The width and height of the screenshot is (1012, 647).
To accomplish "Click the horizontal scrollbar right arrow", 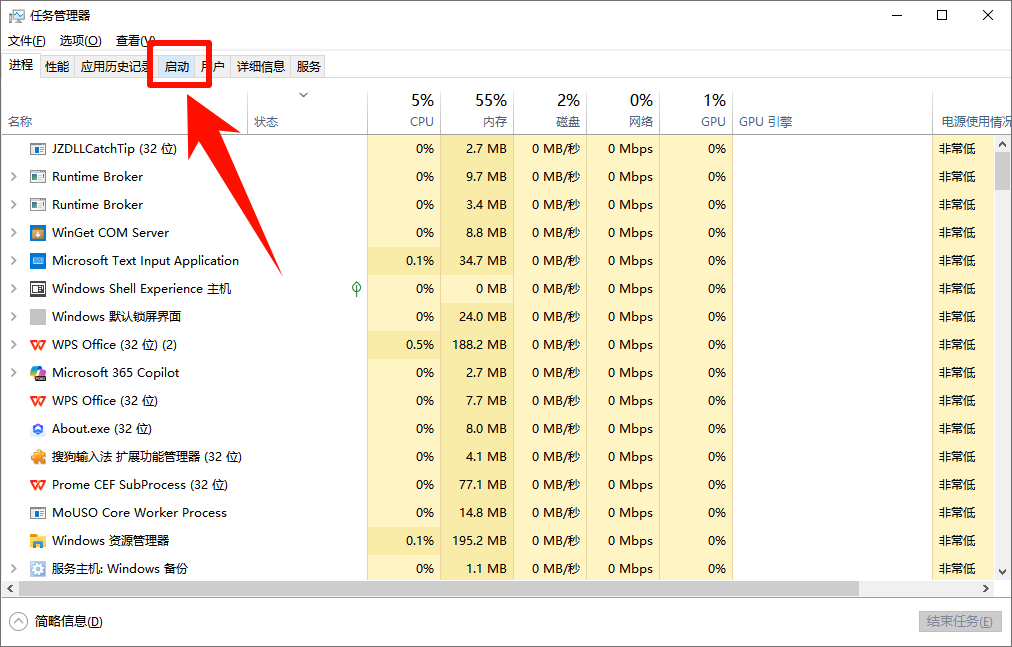I will tap(986, 588).
